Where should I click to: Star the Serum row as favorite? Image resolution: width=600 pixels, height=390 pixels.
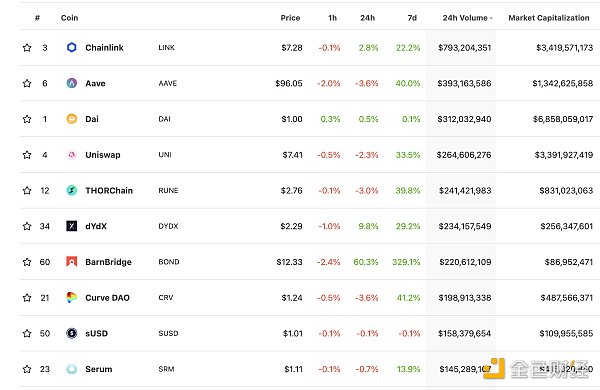click(x=27, y=369)
